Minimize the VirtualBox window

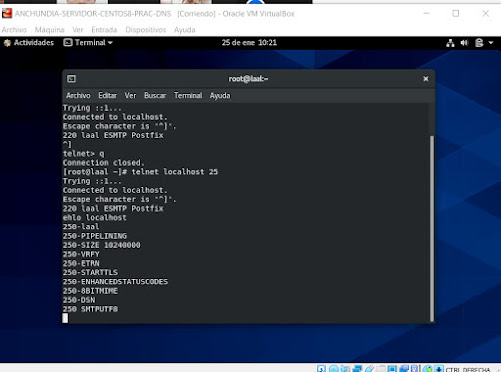pos(426,14)
